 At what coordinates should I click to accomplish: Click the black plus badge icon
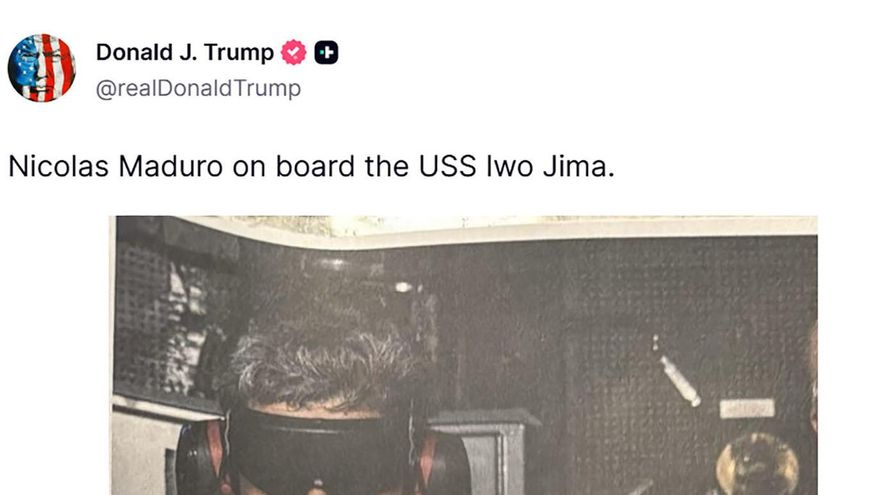tap(326, 53)
